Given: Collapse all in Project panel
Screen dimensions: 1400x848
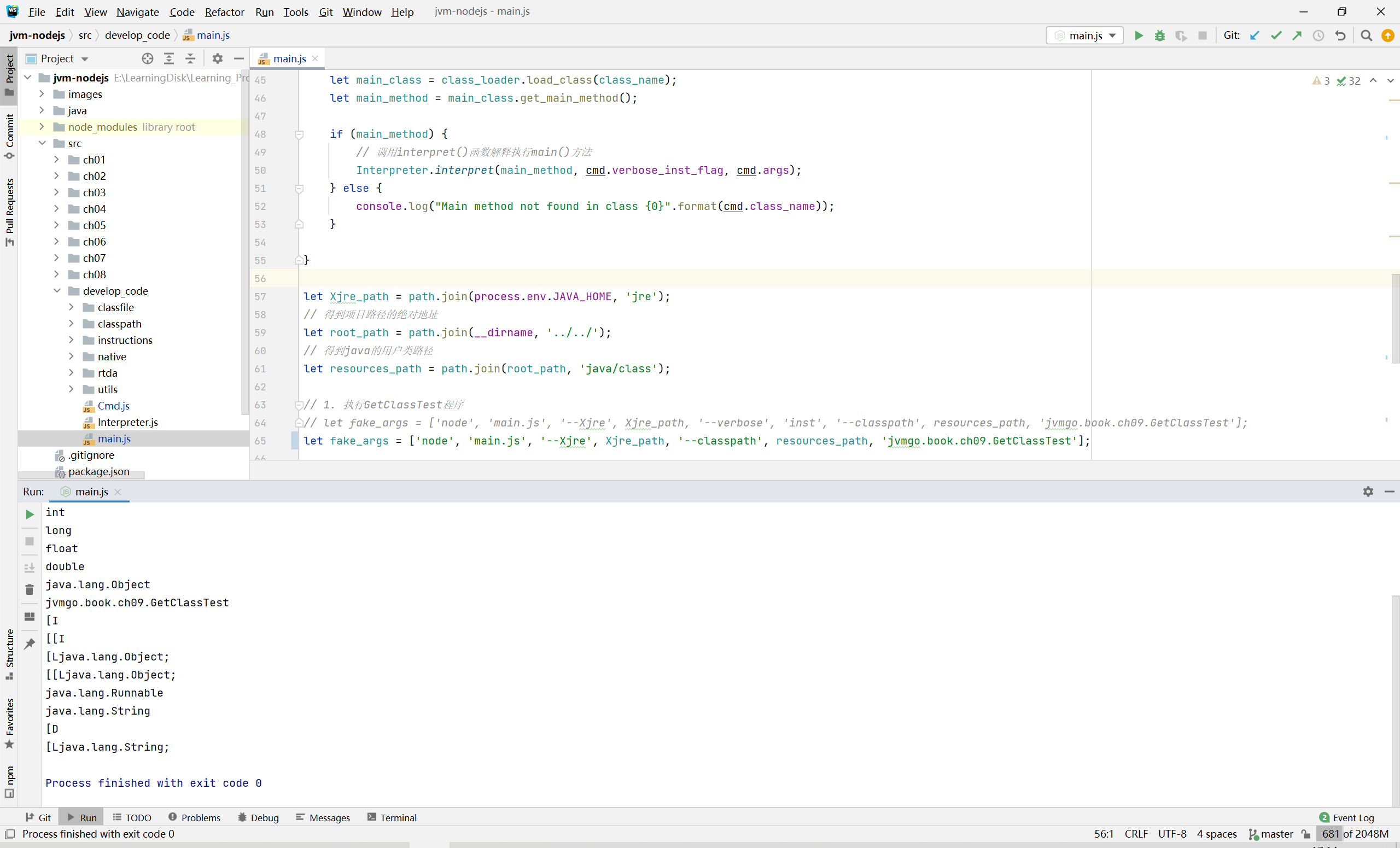Looking at the screenshot, I should 190,59.
